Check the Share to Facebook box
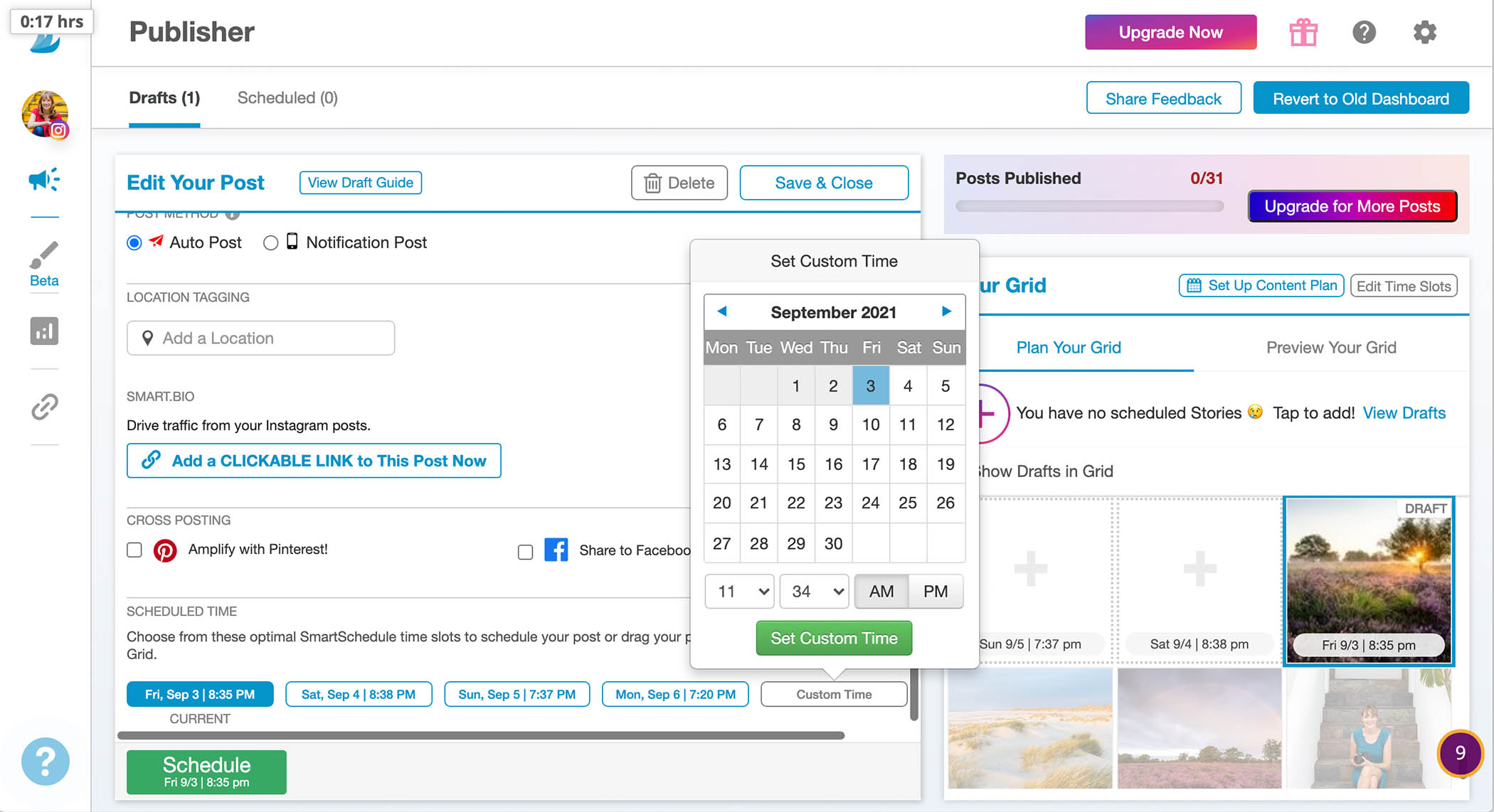 pos(526,552)
